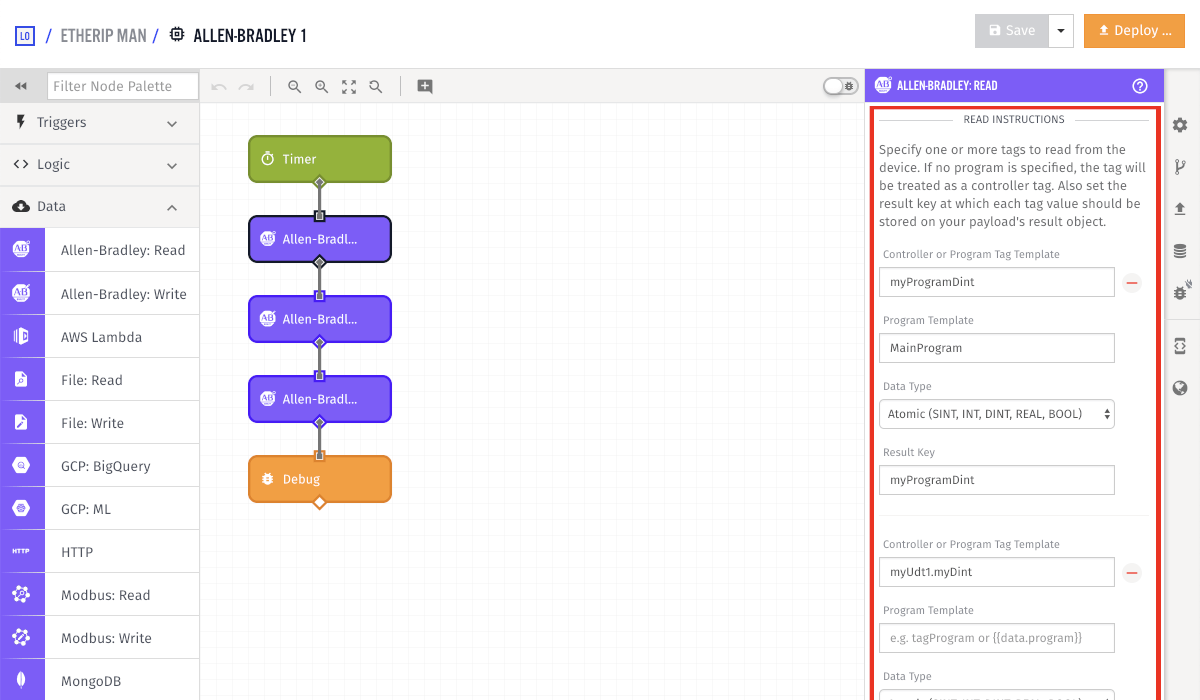The height and width of the screenshot is (700, 1200).
Task: Toggle the live debug stream switch
Action: (x=841, y=86)
